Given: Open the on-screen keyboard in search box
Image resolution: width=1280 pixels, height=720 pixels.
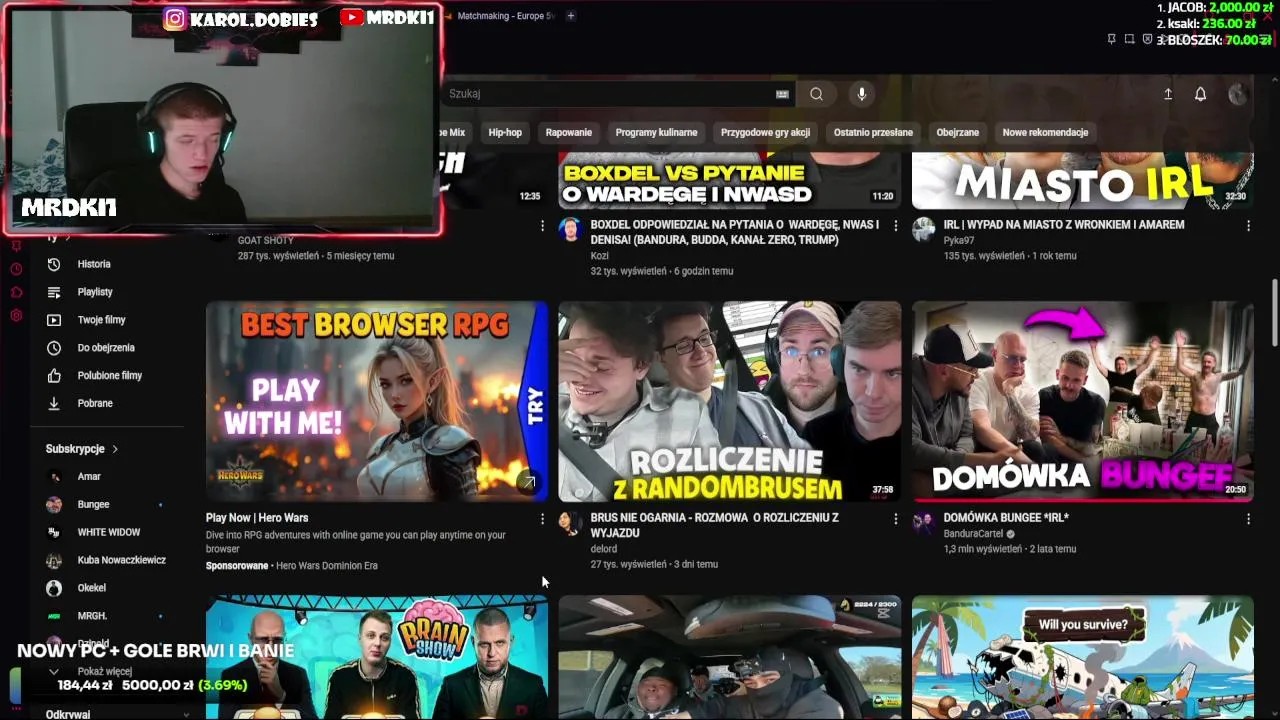Looking at the screenshot, I should tap(782, 94).
